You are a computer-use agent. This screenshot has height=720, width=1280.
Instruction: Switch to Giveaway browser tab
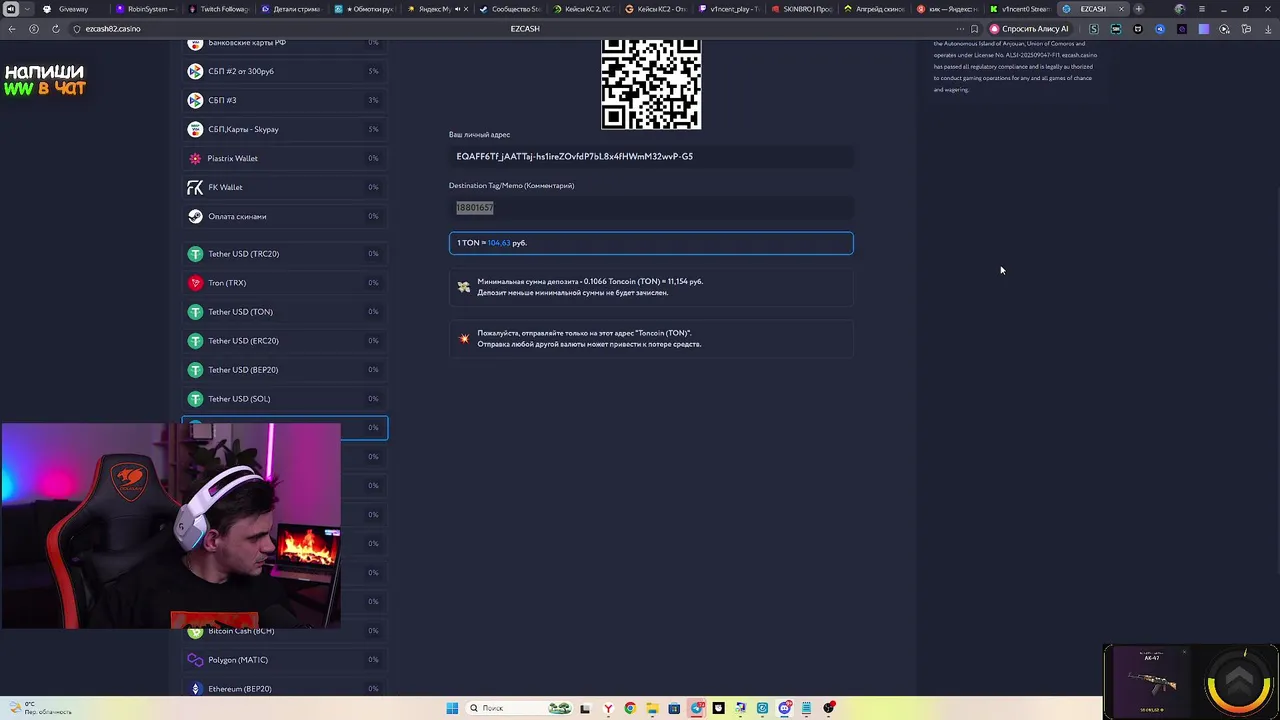(72, 9)
